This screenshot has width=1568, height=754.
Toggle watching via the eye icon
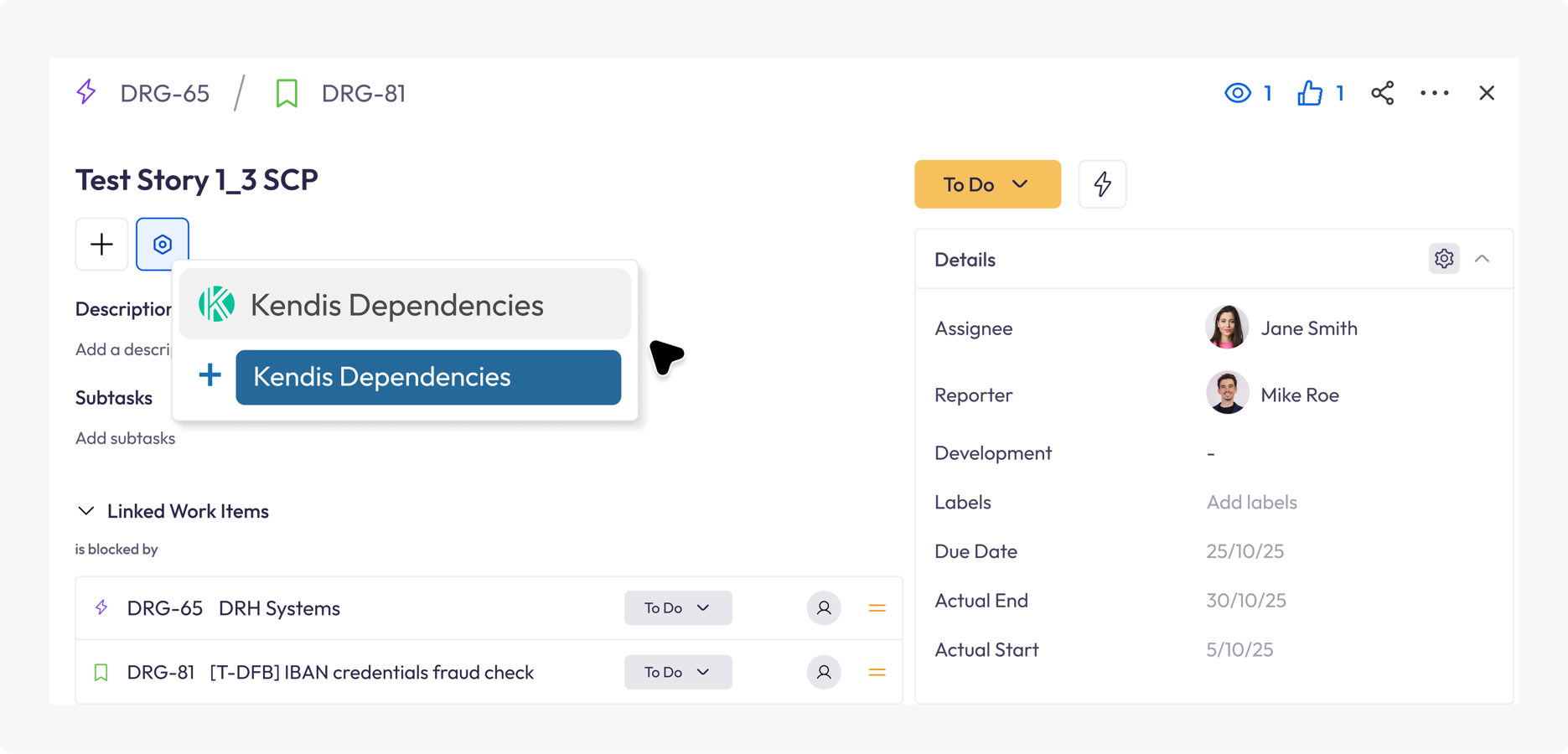tap(1238, 93)
